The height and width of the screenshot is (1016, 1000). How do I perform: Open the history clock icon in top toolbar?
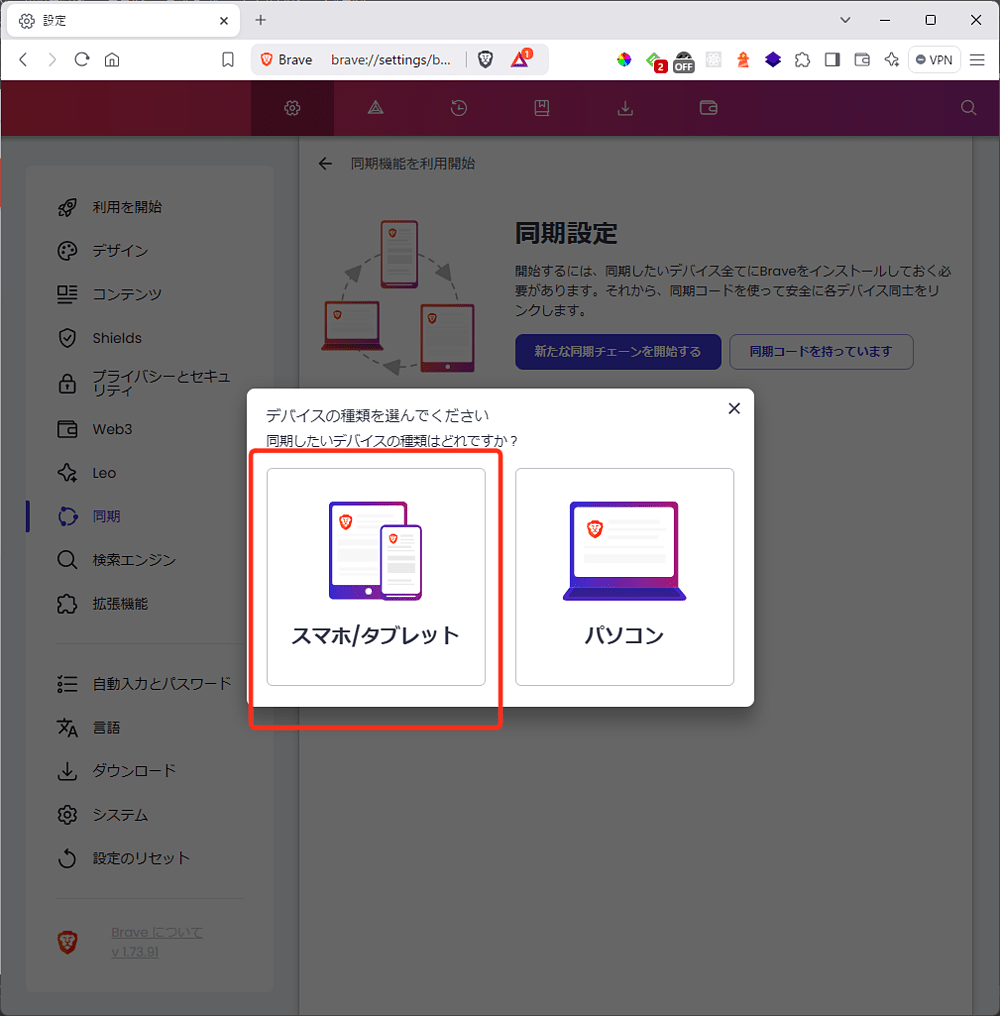click(459, 108)
